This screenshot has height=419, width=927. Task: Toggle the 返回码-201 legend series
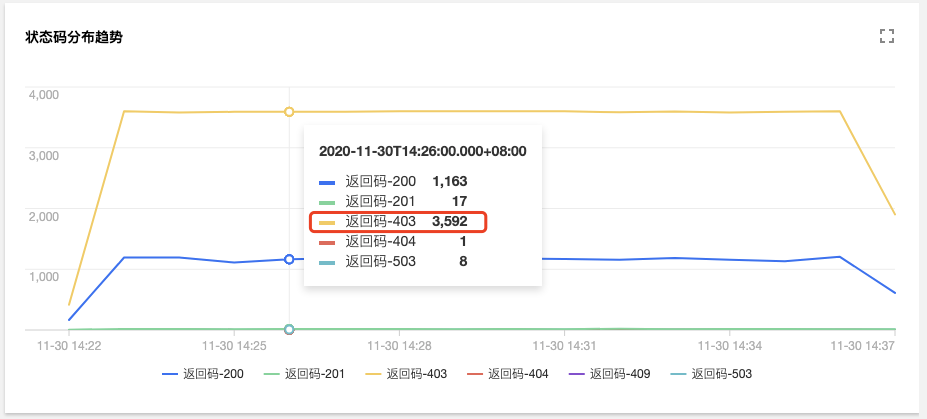tap(304, 374)
